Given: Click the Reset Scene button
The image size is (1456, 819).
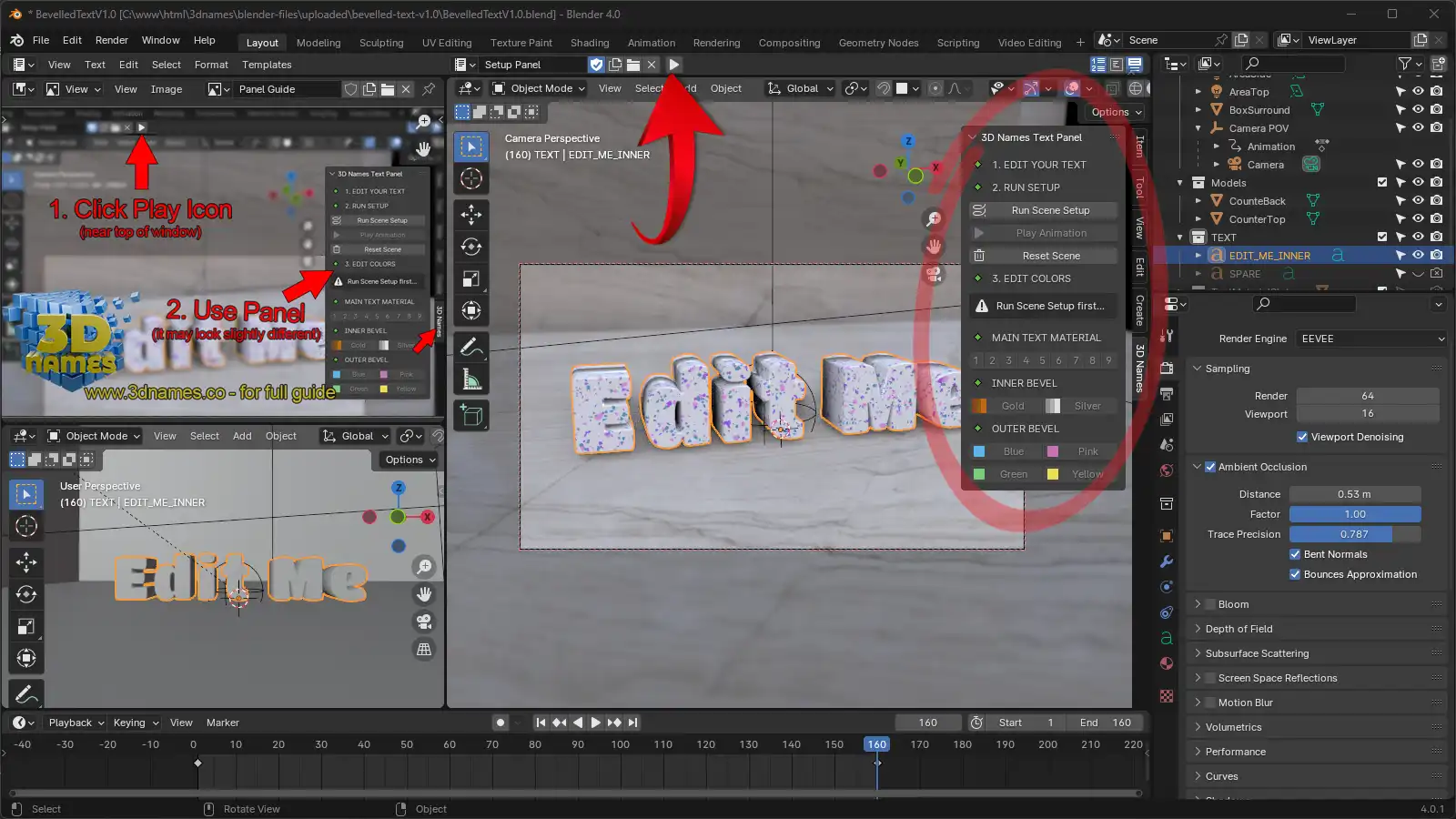Looking at the screenshot, I should (x=1043, y=256).
